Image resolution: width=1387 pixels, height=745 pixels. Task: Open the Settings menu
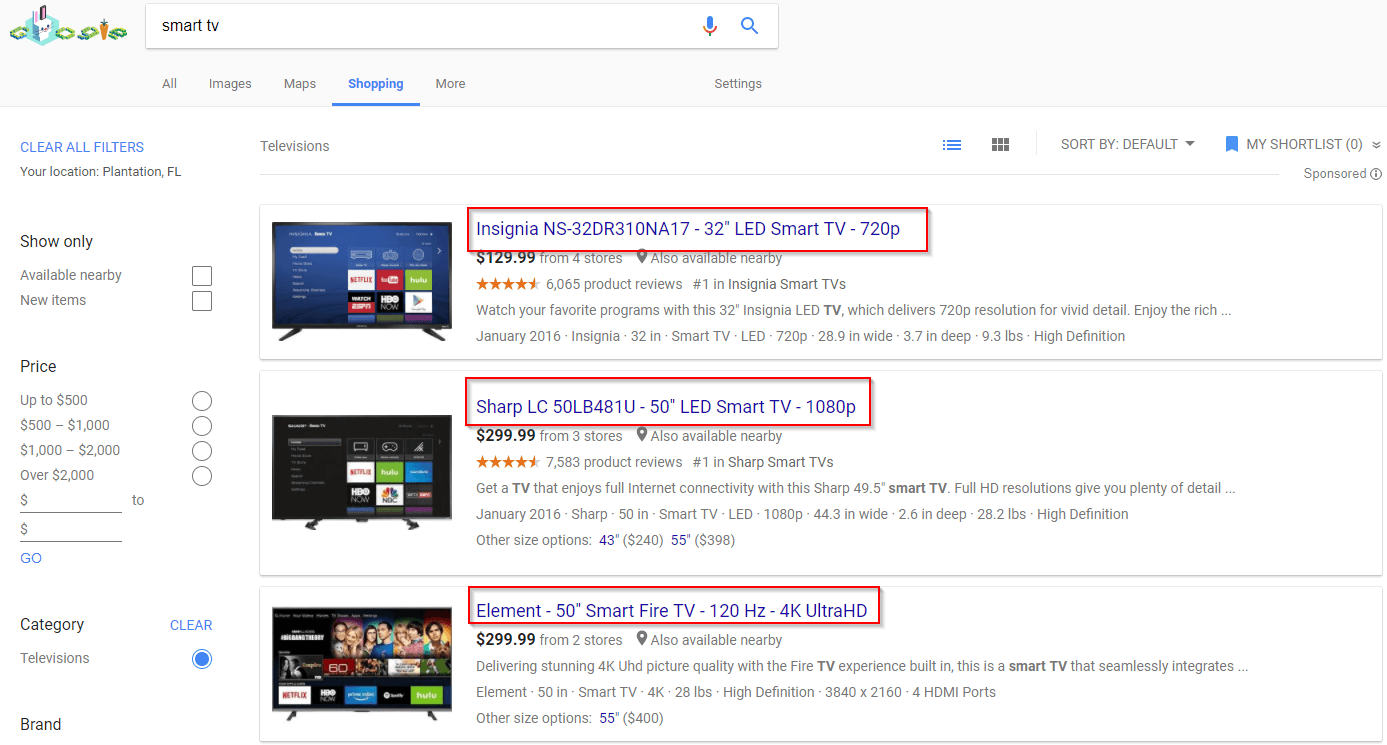tap(737, 84)
